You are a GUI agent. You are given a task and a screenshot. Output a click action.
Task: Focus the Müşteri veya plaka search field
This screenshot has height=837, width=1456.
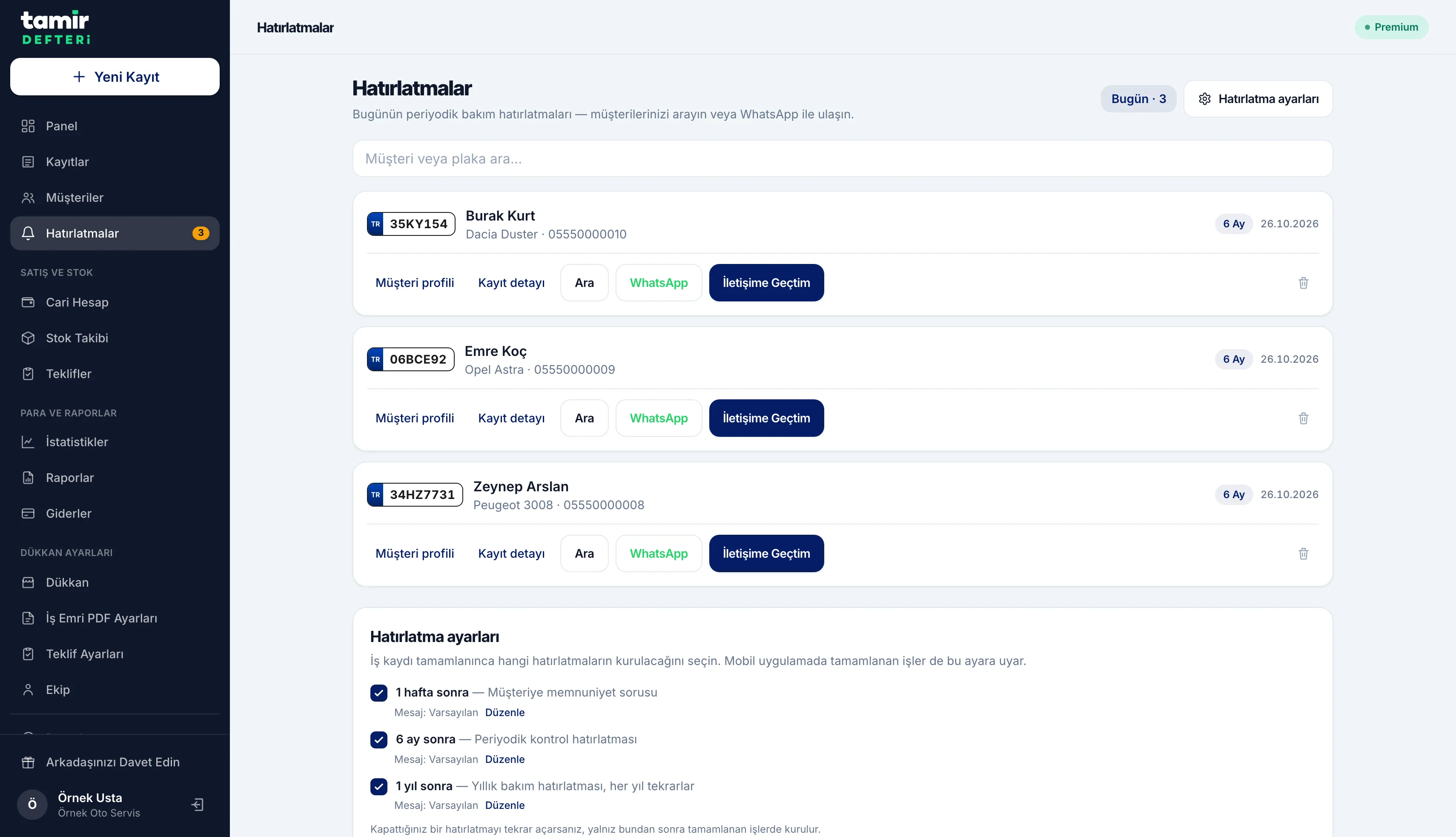click(x=842, y=159)
